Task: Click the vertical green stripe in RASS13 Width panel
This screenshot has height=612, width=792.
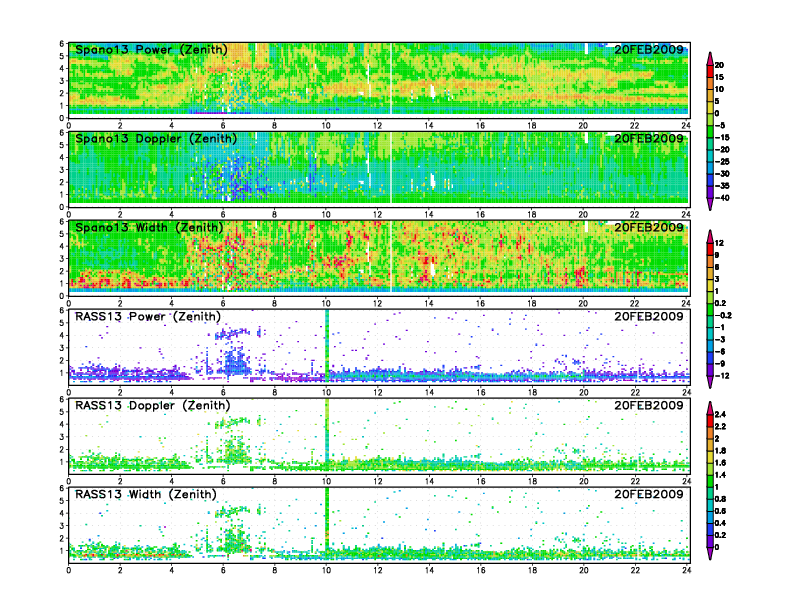Action: (x=327, y=519)
